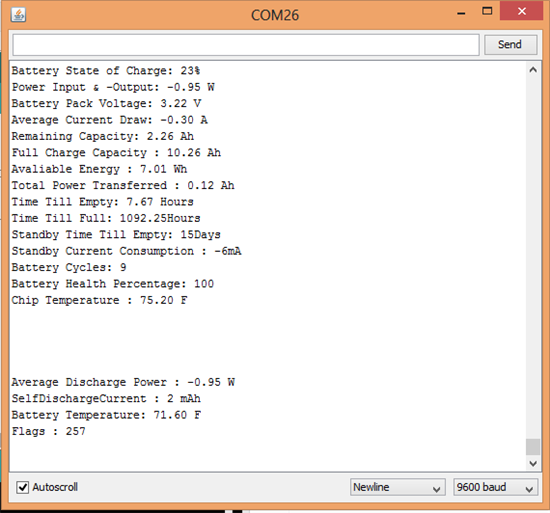This screenshot has height=513, width=550.
Task: Click 'Total Power Transferred : 0.12 Ah' line
Action: (x=123, y=185)
